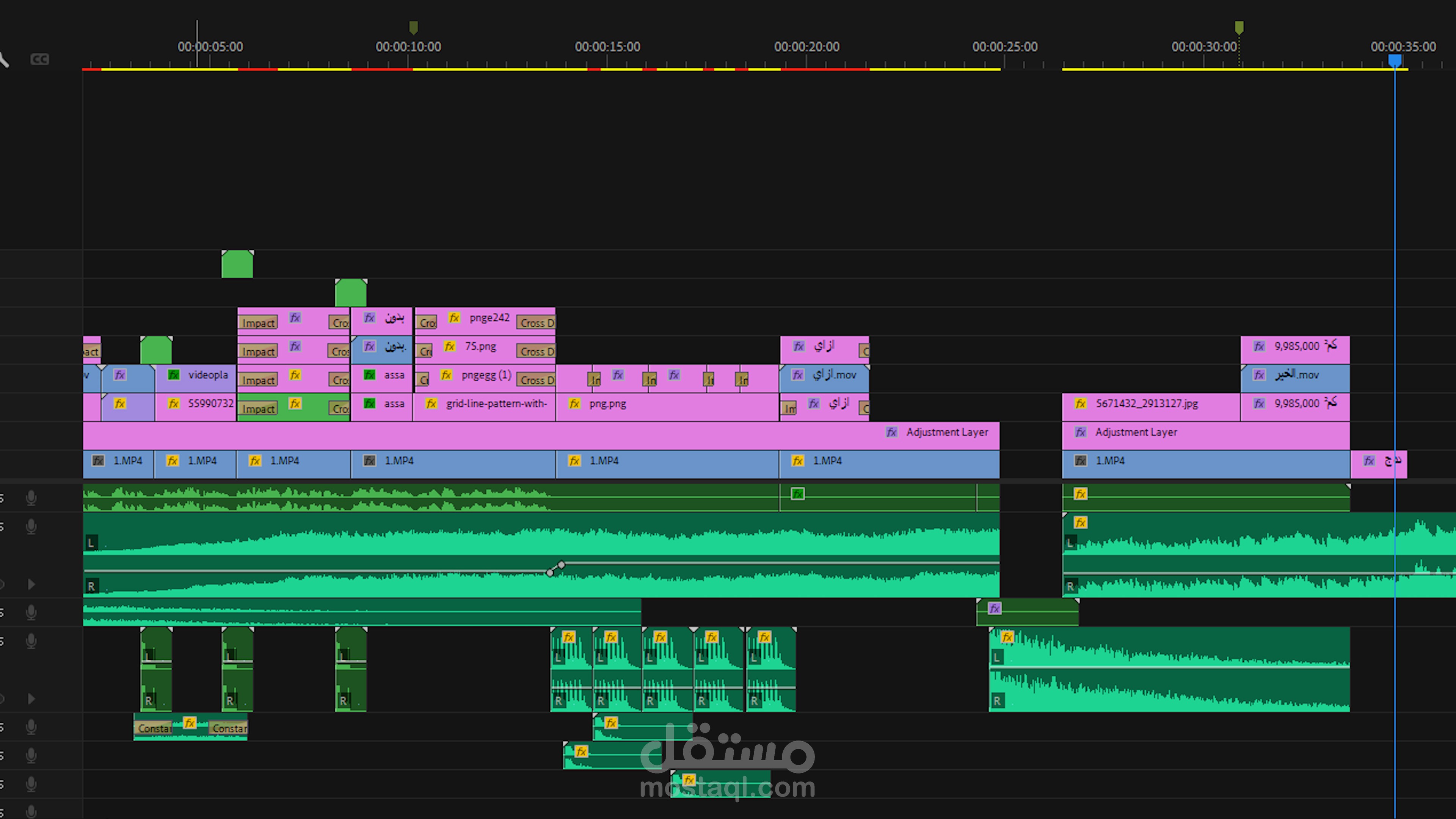The width and height of the screenshot is (1456, 819).
Task: Click voice-over mic on topmost audio track
Action: click(31, 498)
